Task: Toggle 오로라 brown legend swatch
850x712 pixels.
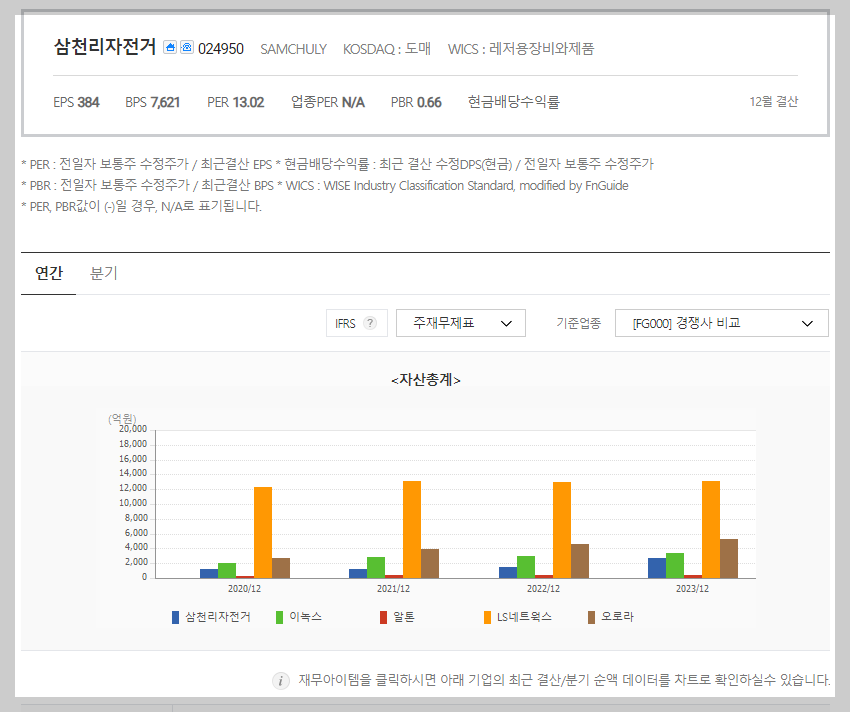Action: pos(591,617)
